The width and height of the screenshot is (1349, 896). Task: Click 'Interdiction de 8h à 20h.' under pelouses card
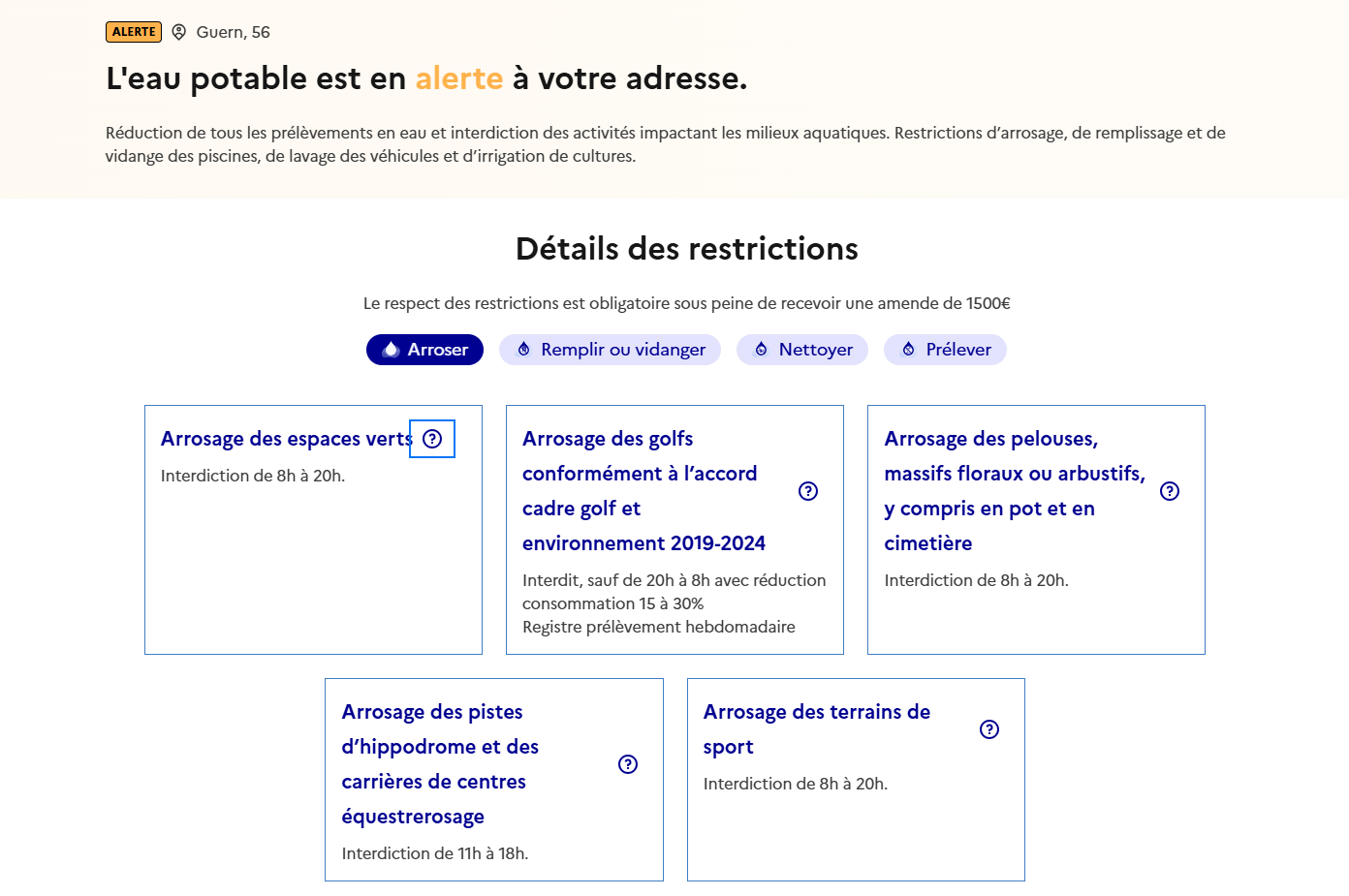[x=976, y=580]
